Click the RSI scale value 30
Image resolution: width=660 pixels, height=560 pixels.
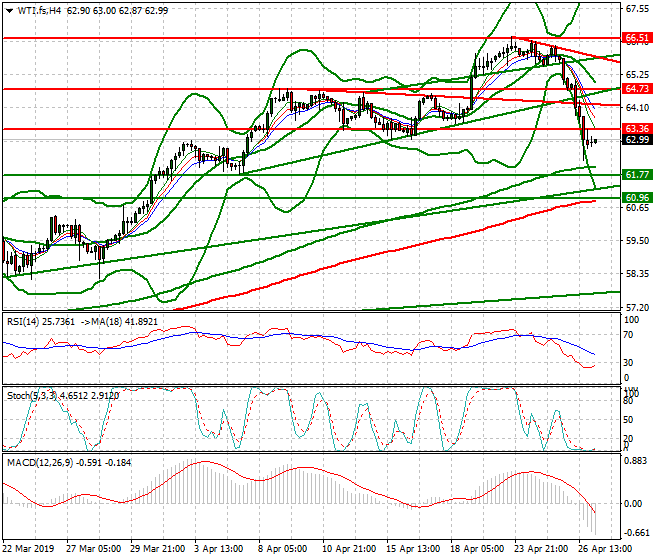[628, 363]
